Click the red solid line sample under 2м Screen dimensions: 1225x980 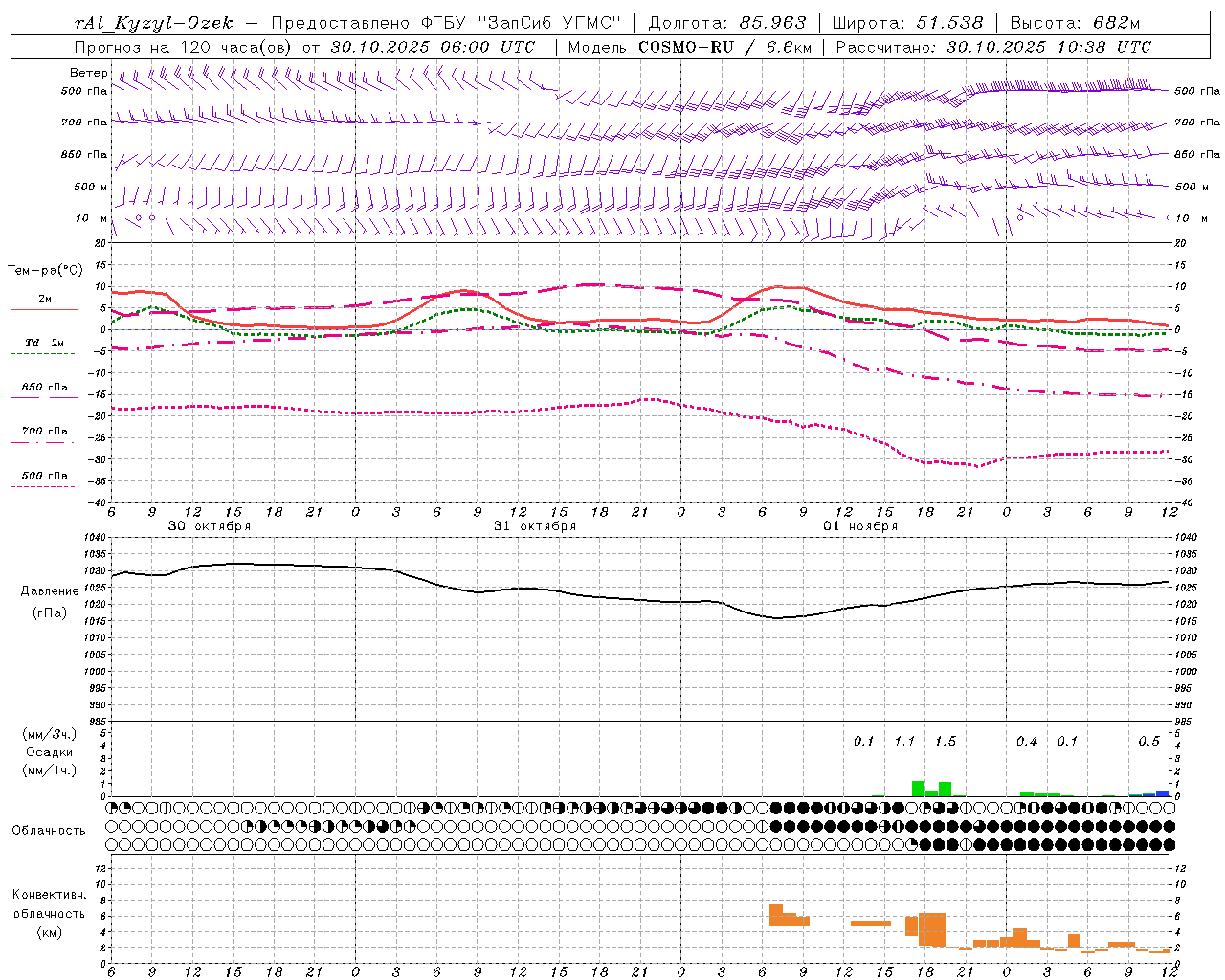[x=44, y=310]
